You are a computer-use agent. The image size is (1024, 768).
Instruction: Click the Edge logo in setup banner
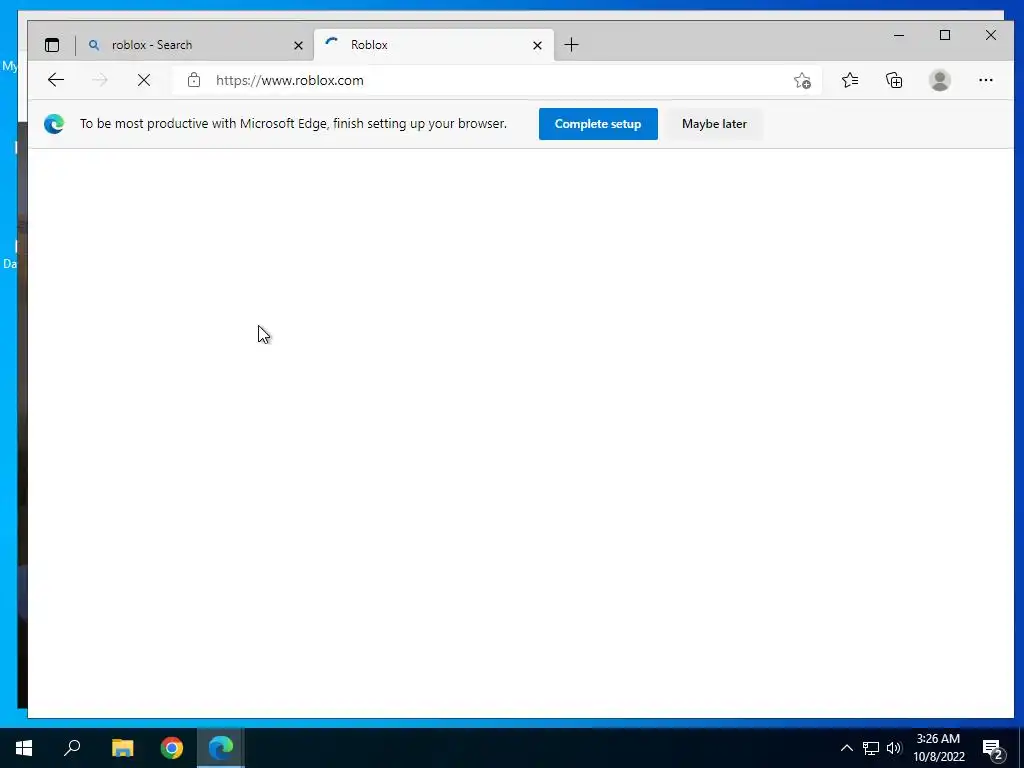(54, 124)
